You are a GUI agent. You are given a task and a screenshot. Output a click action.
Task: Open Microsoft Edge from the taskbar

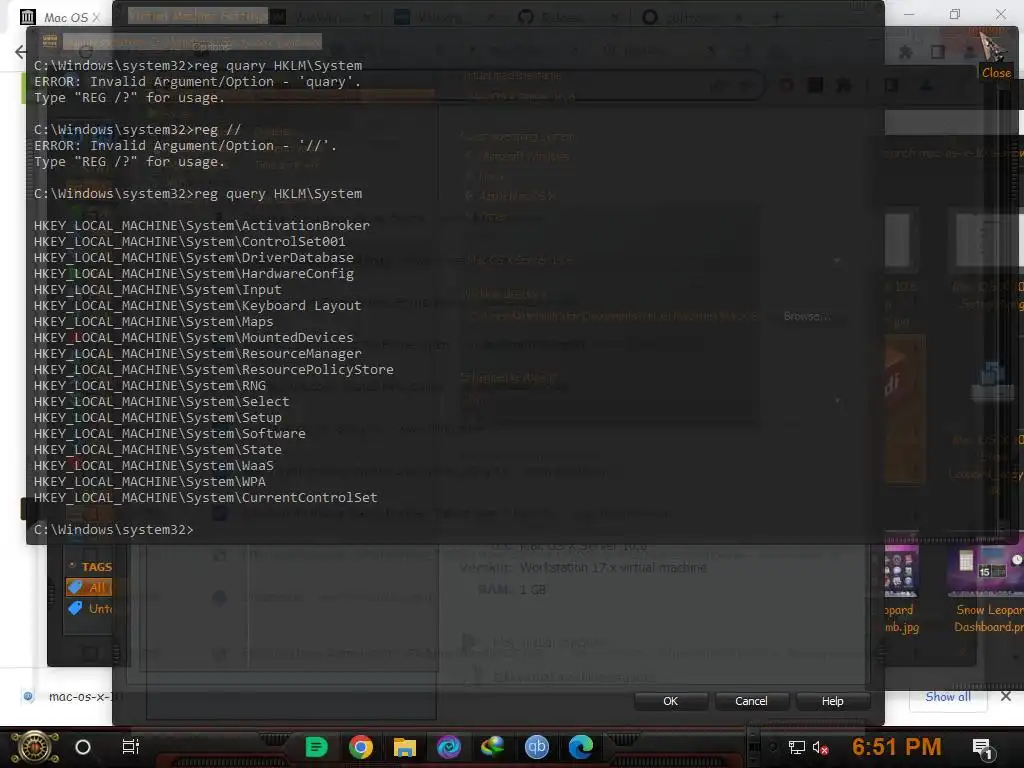(x=581, y=747)
